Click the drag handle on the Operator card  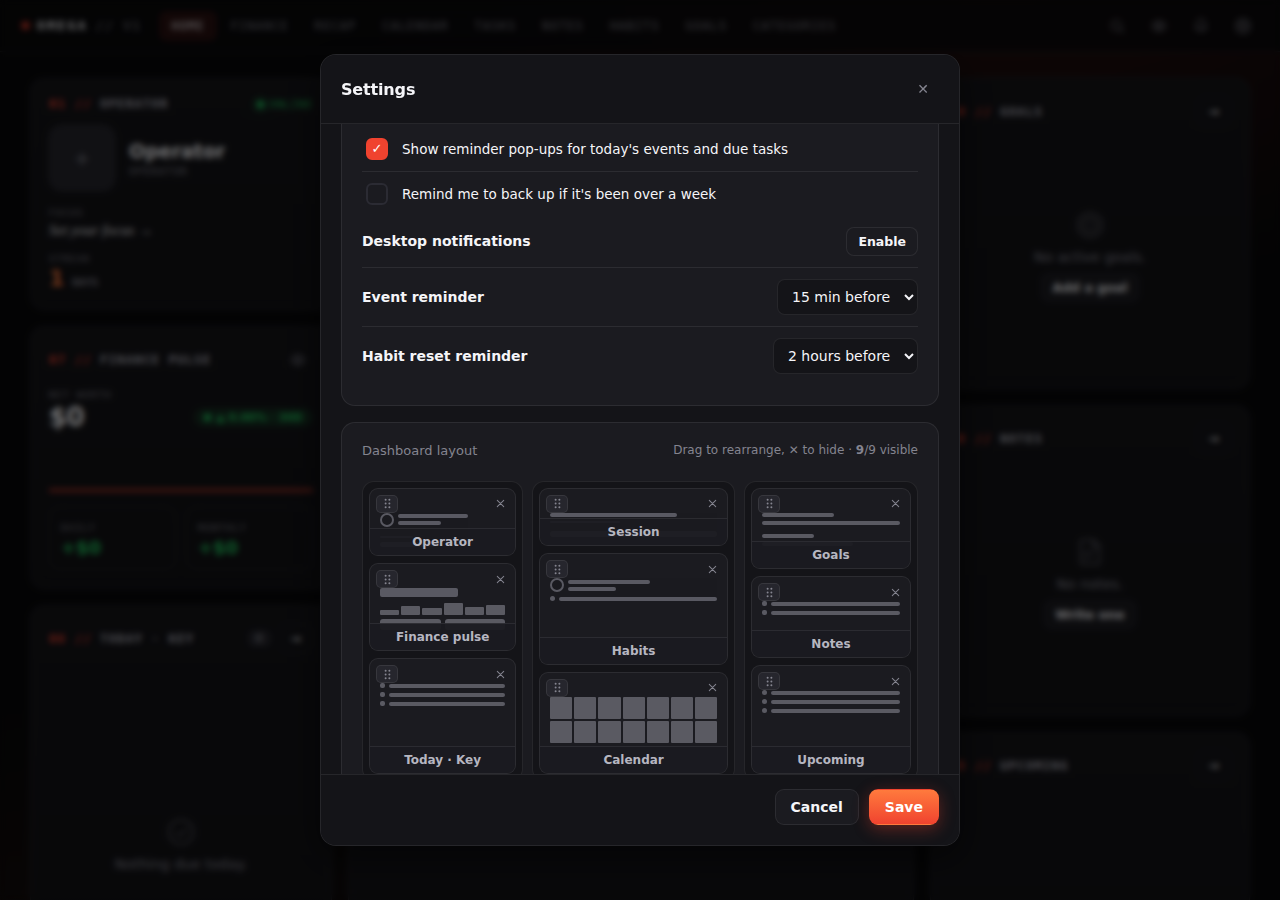(387, 504)
